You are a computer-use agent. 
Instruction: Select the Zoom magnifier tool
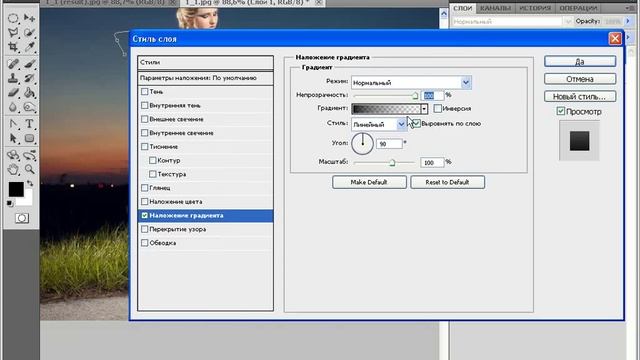(29, 169)
